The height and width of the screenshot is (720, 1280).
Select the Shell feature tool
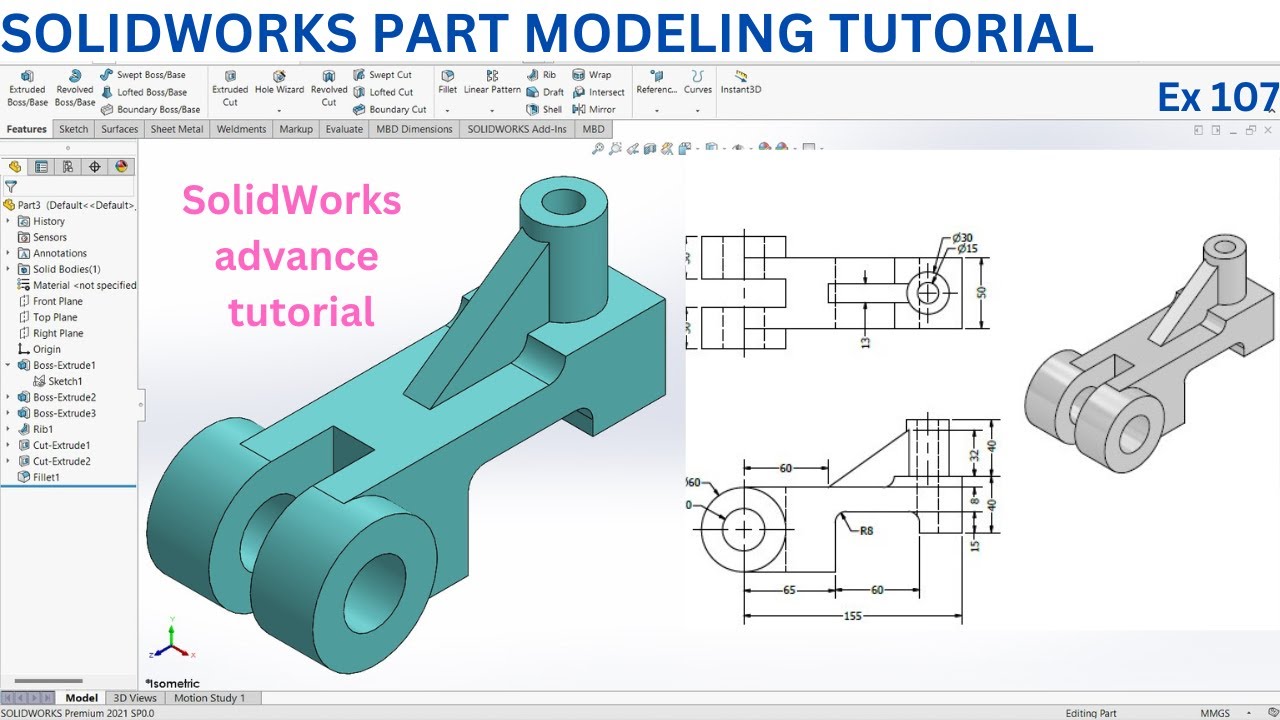[544, 109]
